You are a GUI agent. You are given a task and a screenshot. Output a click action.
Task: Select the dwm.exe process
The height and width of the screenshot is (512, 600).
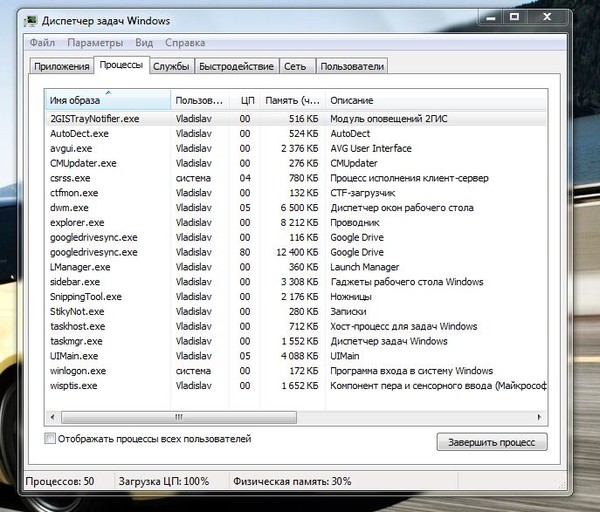pyautogui.click(x=296, y=208)
